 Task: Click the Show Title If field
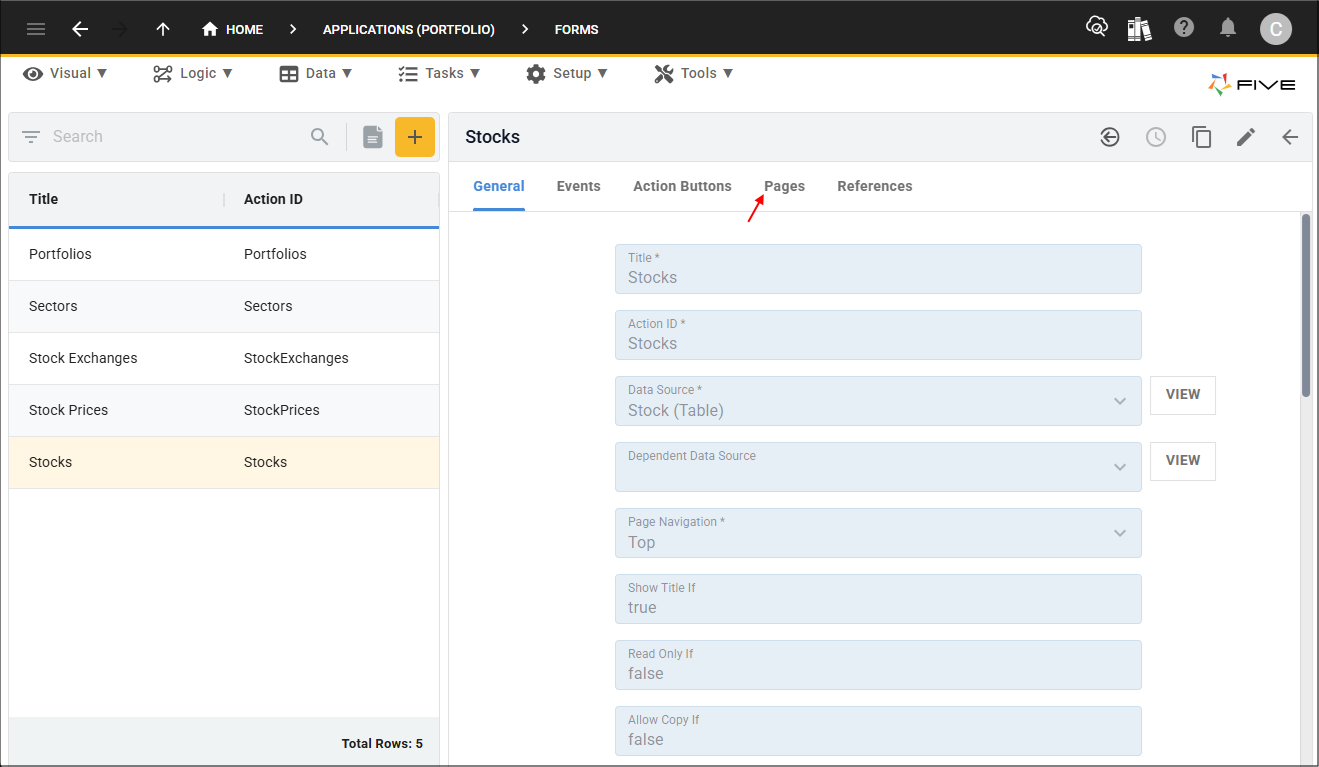(x=878, y=599)
